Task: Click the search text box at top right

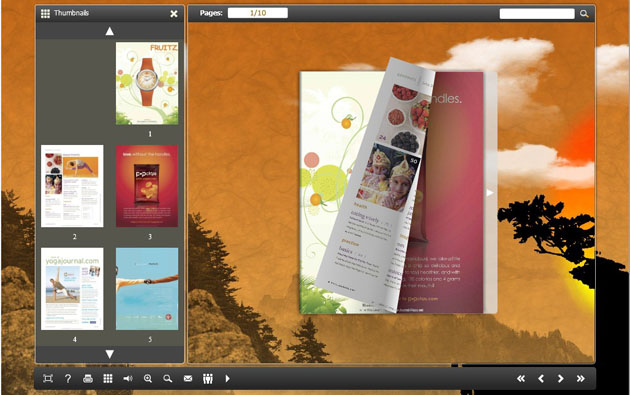Action: (537, 14)
